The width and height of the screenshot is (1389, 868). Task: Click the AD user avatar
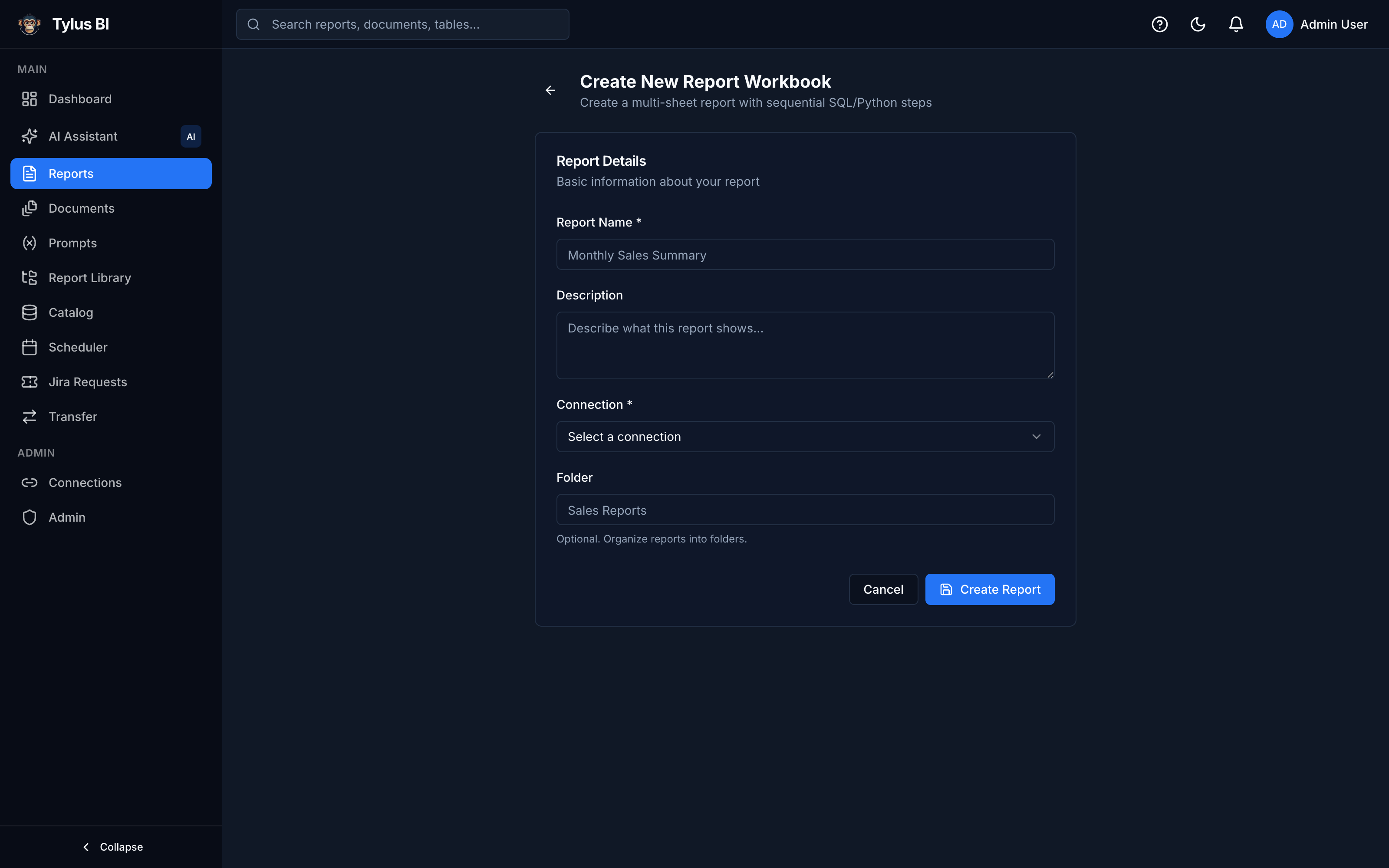[x=1279, y=24]
